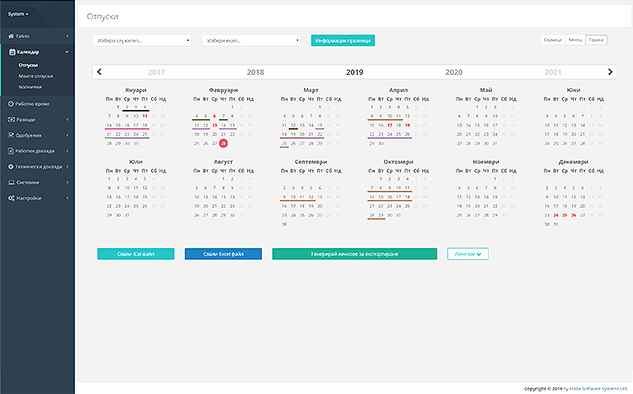
Task: Switch to the Седмица view
Action: [553, 40]
